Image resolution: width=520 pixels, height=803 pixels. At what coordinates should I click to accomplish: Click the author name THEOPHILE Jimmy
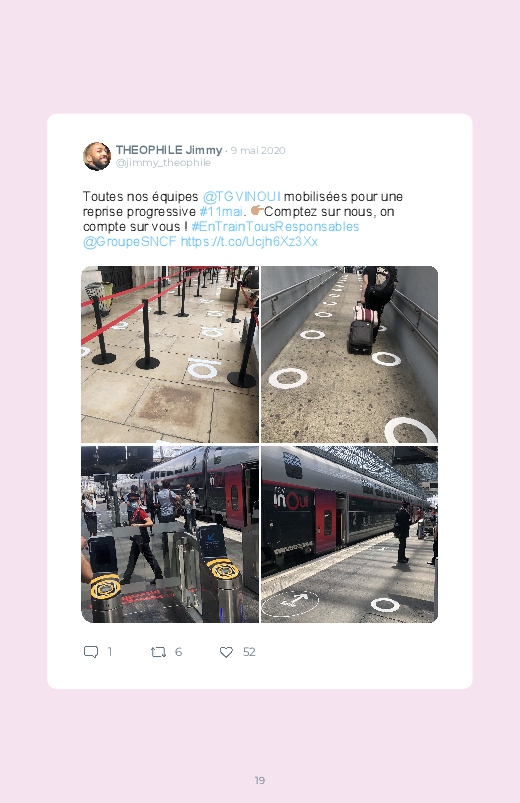[169, 150]
